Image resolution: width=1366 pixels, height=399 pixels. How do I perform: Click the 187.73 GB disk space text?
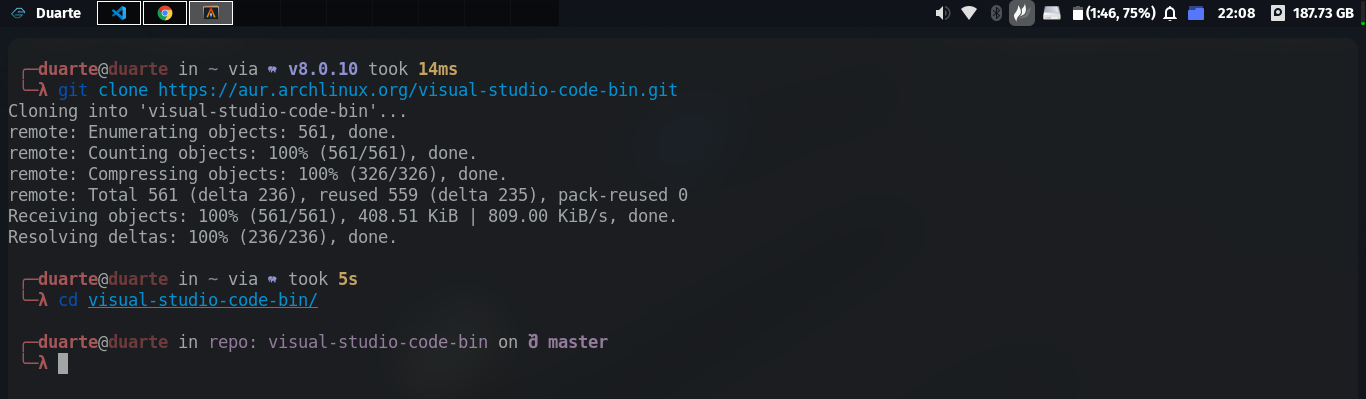(1324, 13)
